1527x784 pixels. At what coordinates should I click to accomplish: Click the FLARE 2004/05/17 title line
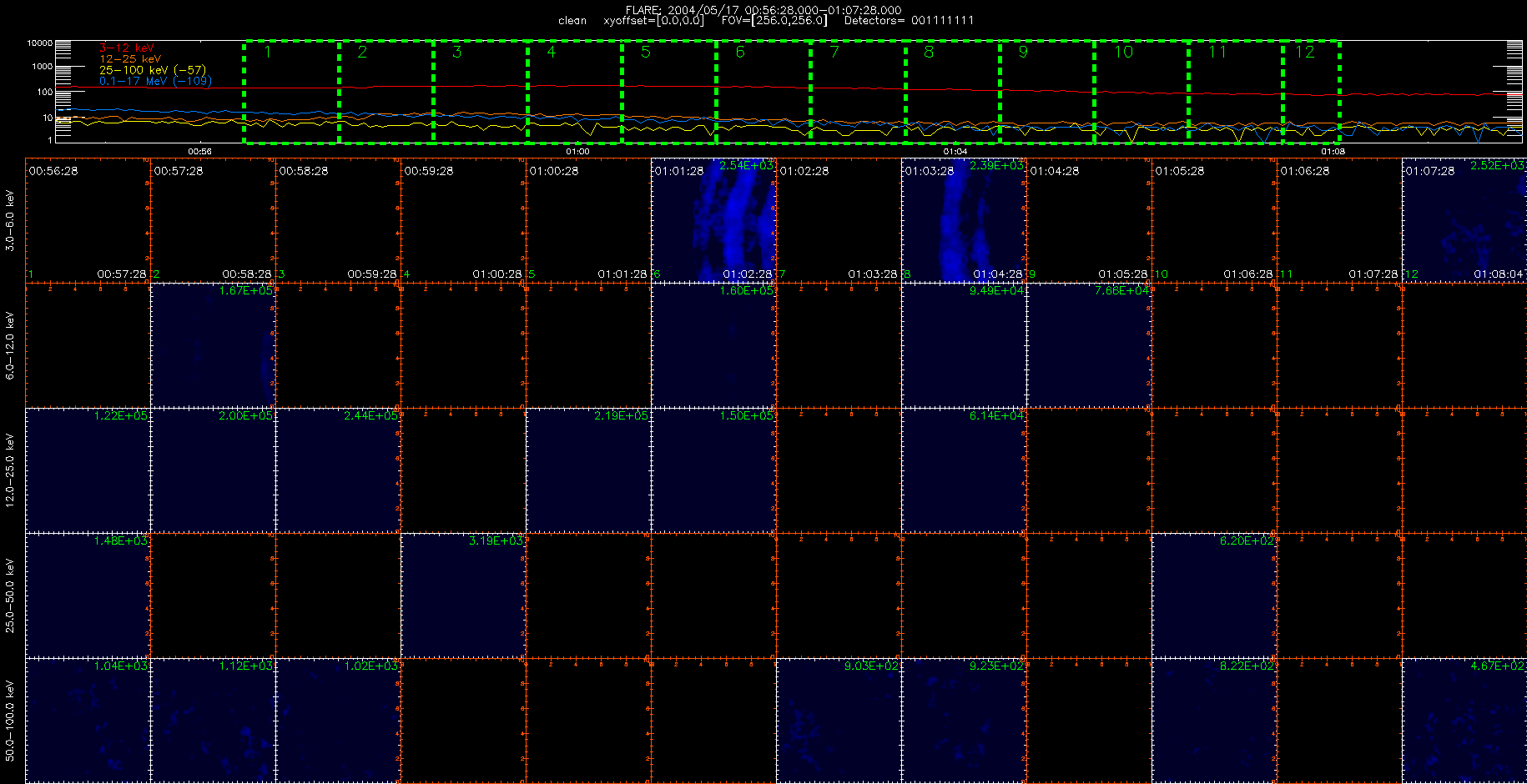(x=763, y=10)
